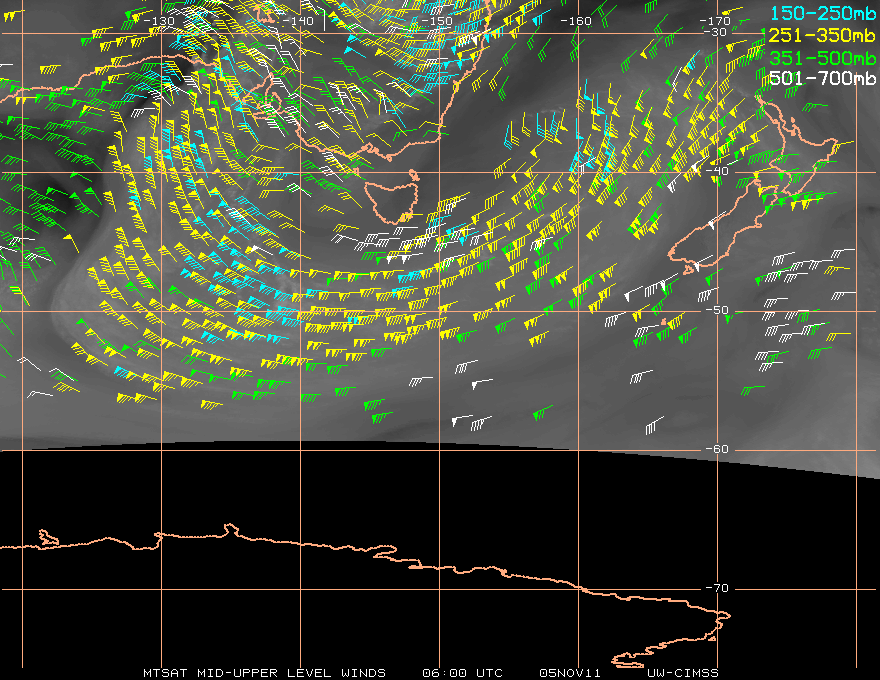The image size is (880, 680).
Task: Click the -140 longitude label
Action: 298,21
